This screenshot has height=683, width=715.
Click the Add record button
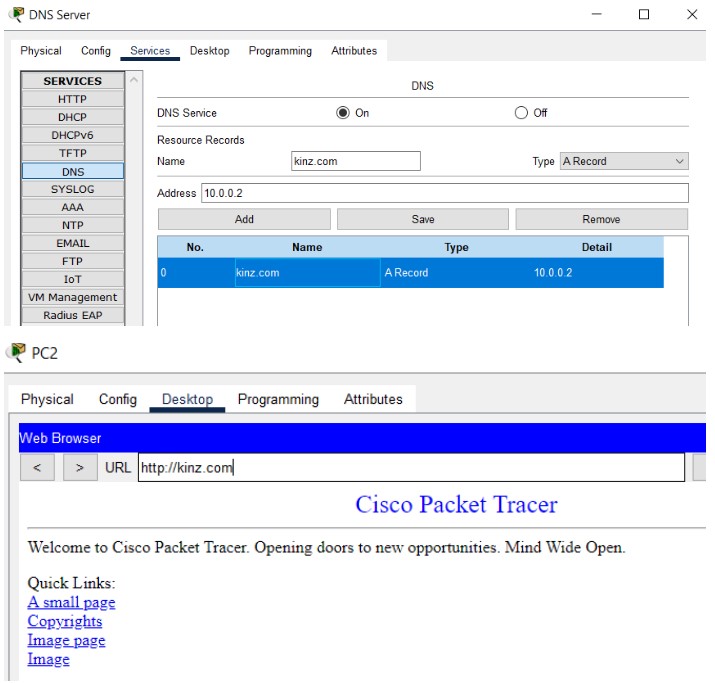coord(244,219)
